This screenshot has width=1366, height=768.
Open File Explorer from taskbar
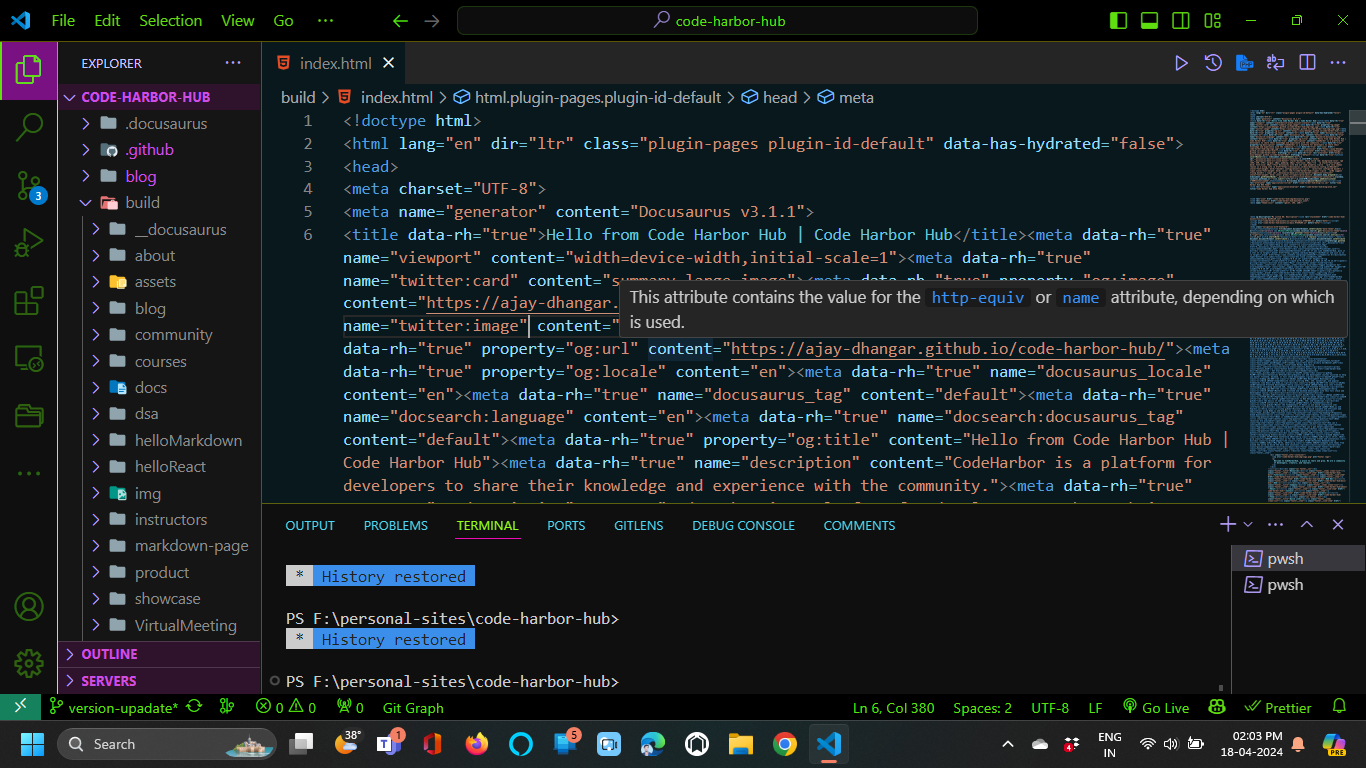point(740,744)
